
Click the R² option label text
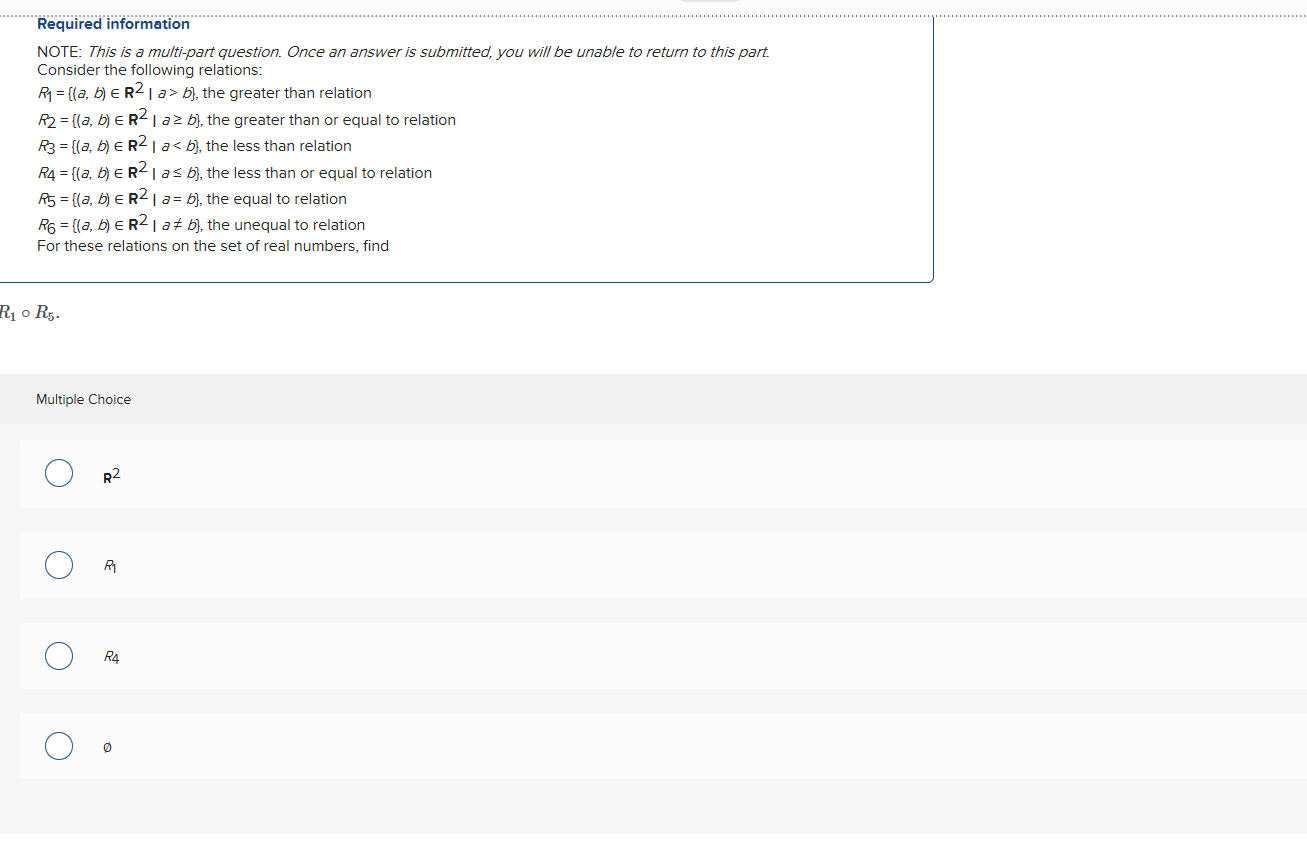110,477
